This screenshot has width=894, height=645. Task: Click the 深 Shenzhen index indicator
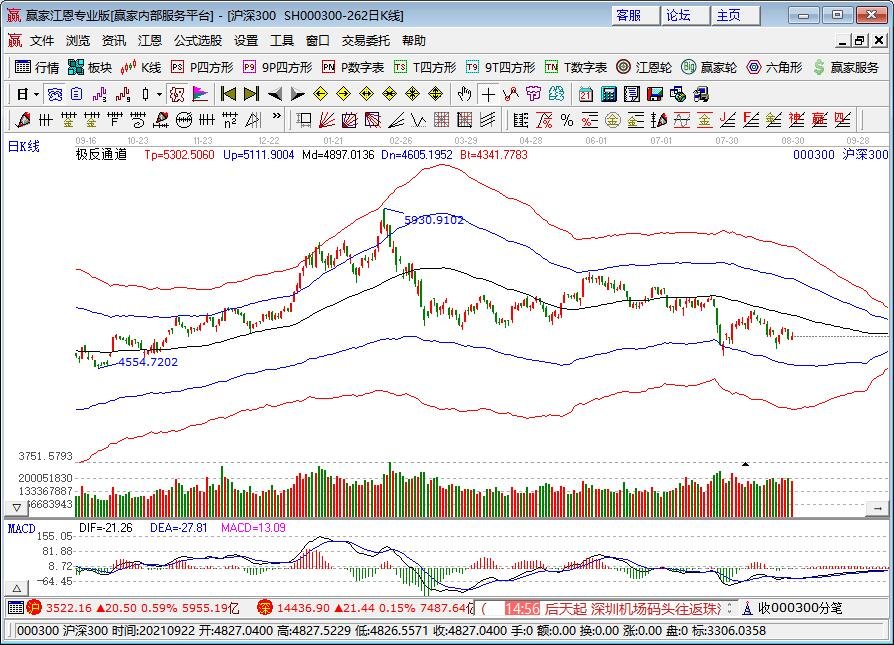(x=265, y=608)
